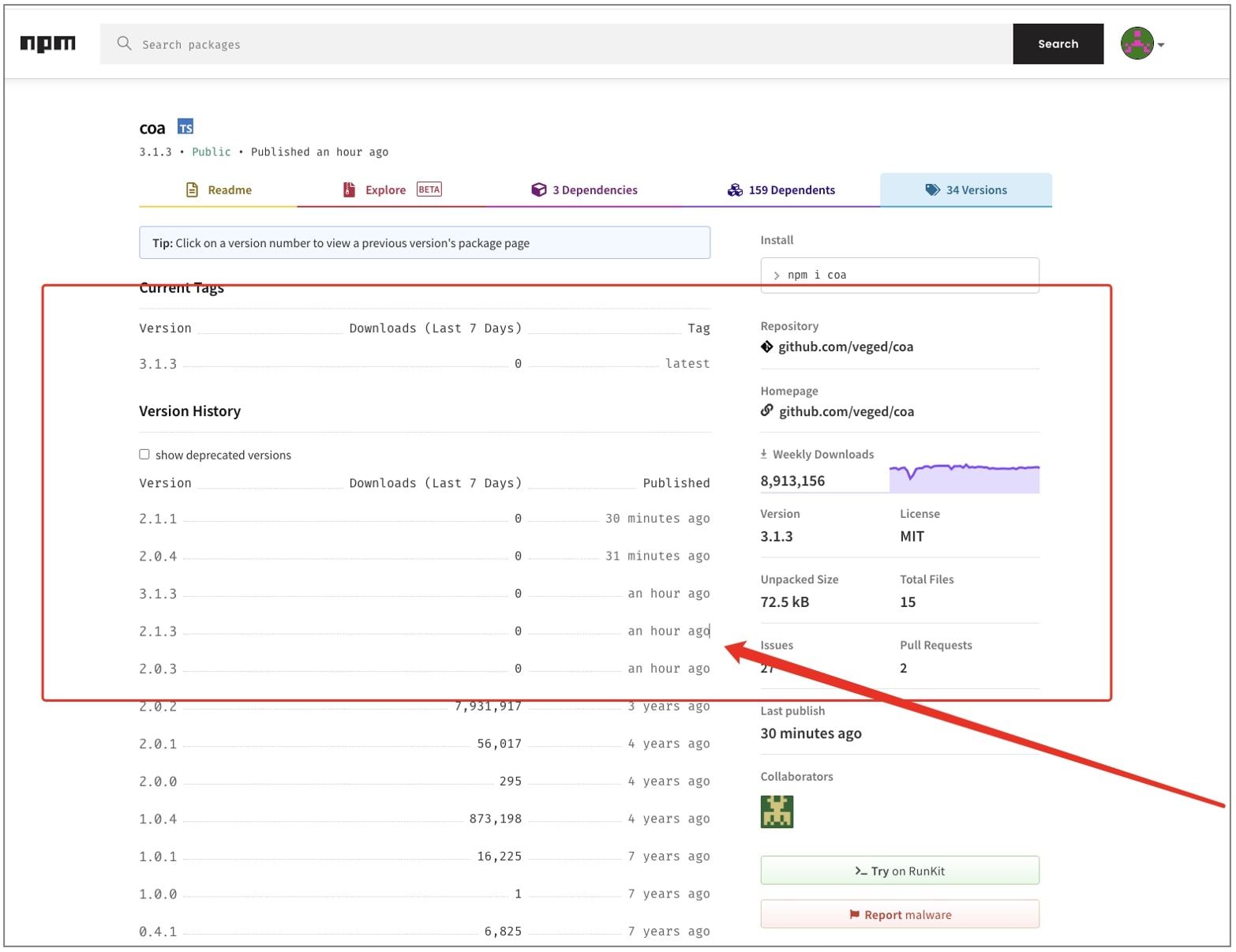Open the github.com/veged/coa repository link

click(847, 347)
